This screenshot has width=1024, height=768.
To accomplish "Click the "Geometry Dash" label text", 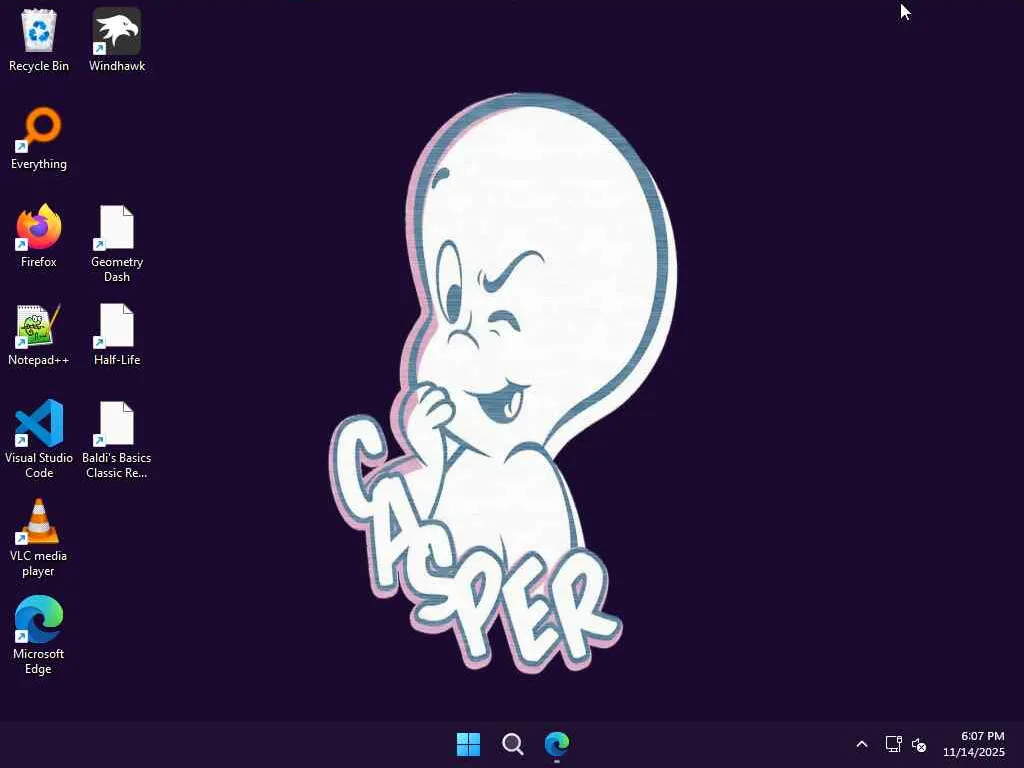I will pyautogui.click(x=117, y=269).
